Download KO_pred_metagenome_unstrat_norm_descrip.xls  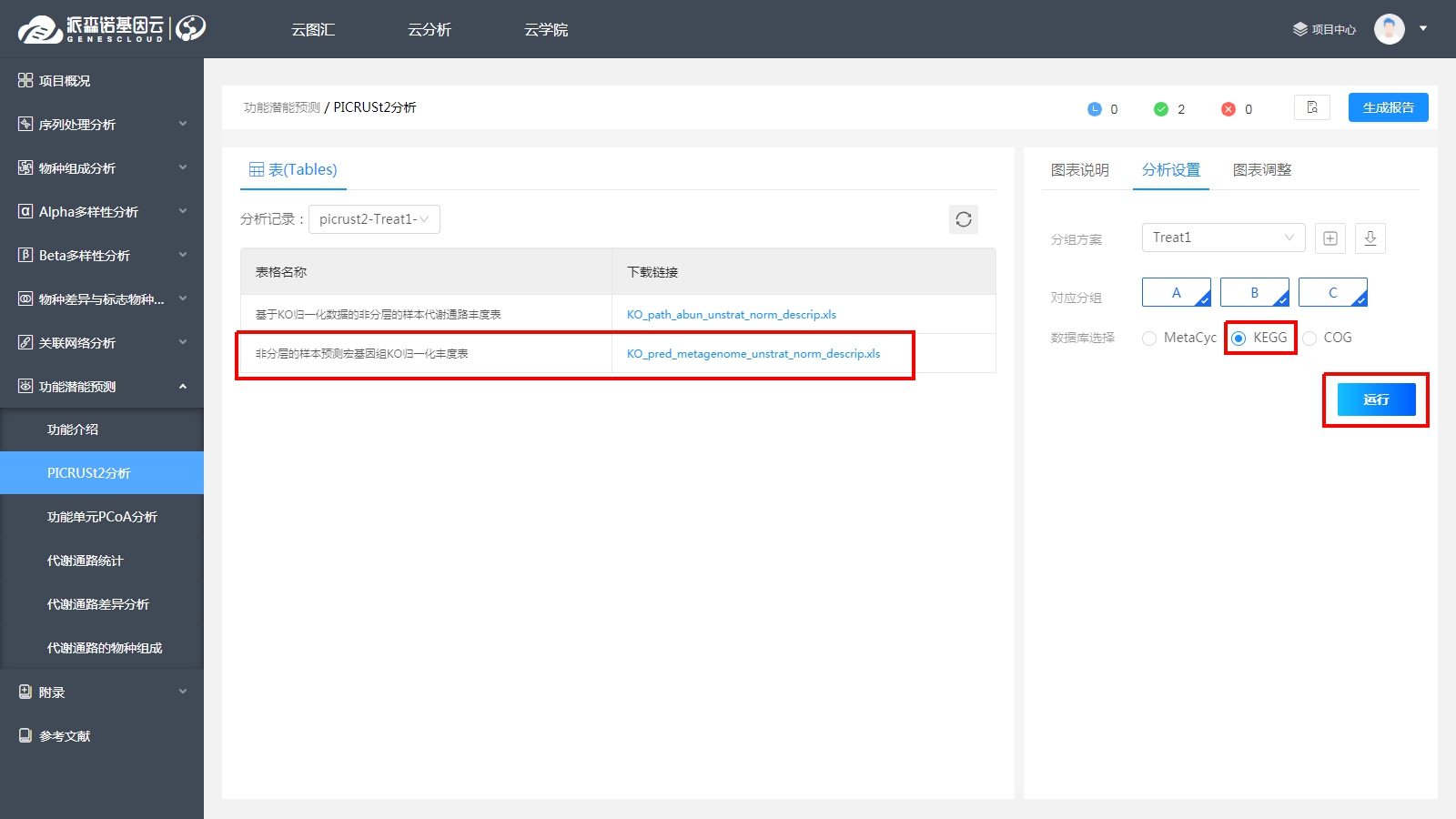[753, 354]
